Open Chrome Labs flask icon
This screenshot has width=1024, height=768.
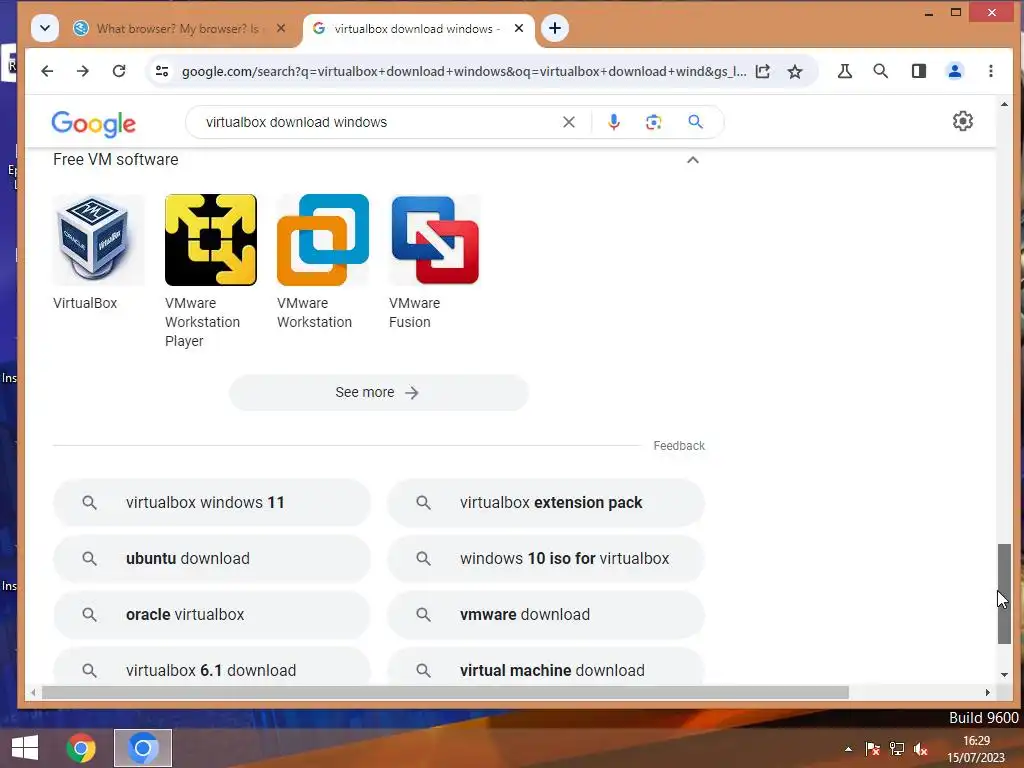point(844,71)
